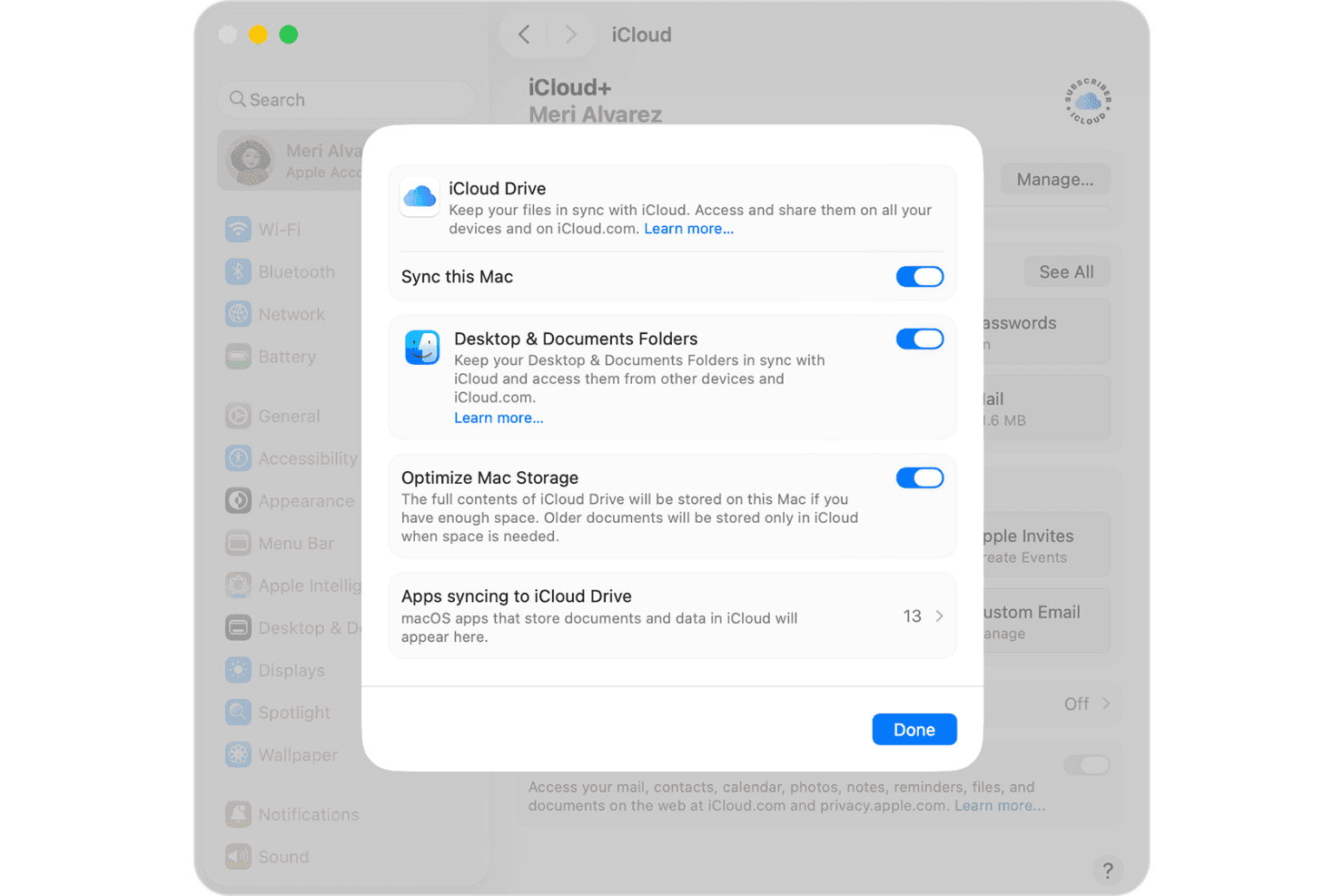
Task: Click the 13 apps count value
Action: (x=912, y=616)
